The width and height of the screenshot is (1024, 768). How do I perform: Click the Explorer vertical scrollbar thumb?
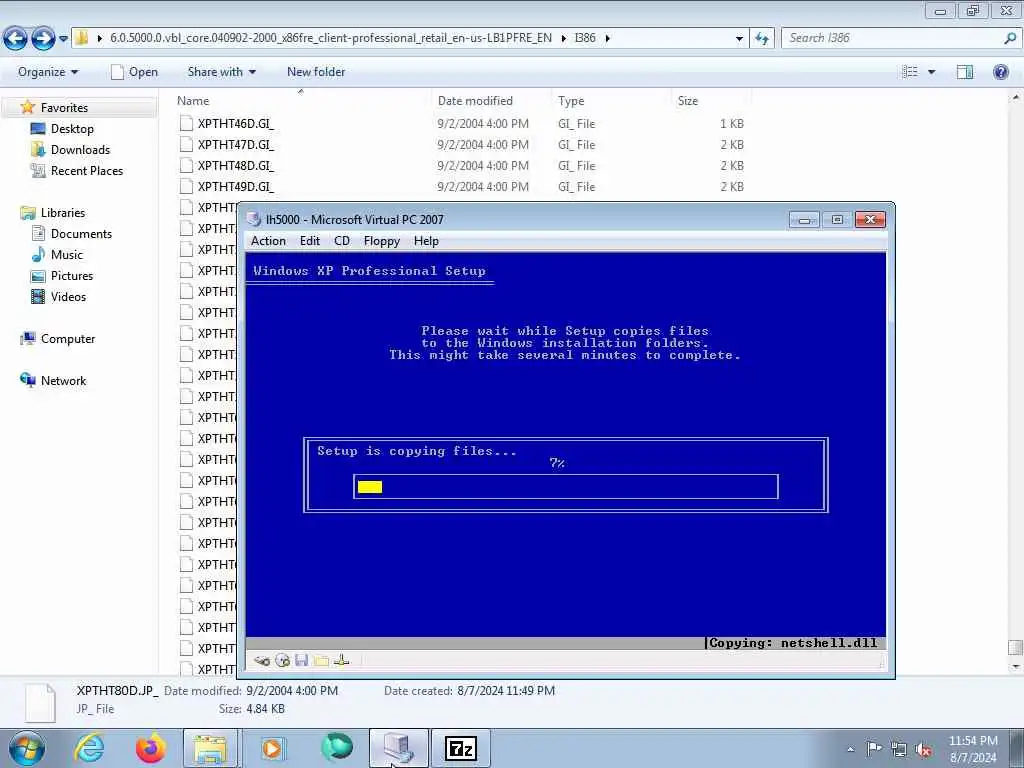point(1014,647)
